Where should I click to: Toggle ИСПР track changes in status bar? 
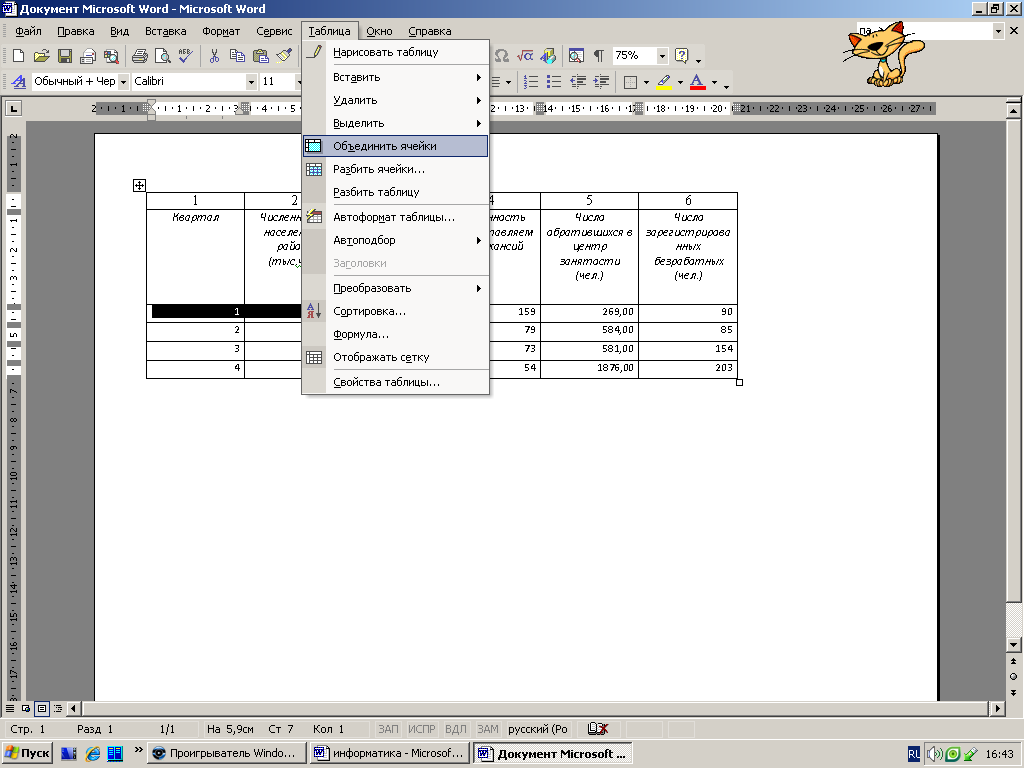pyautogui.click(x=422, y=730)
